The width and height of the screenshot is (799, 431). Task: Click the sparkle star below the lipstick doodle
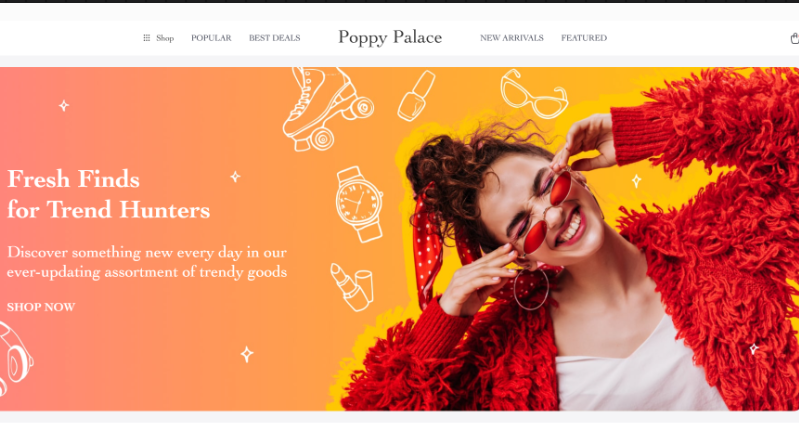click(247, 354)
